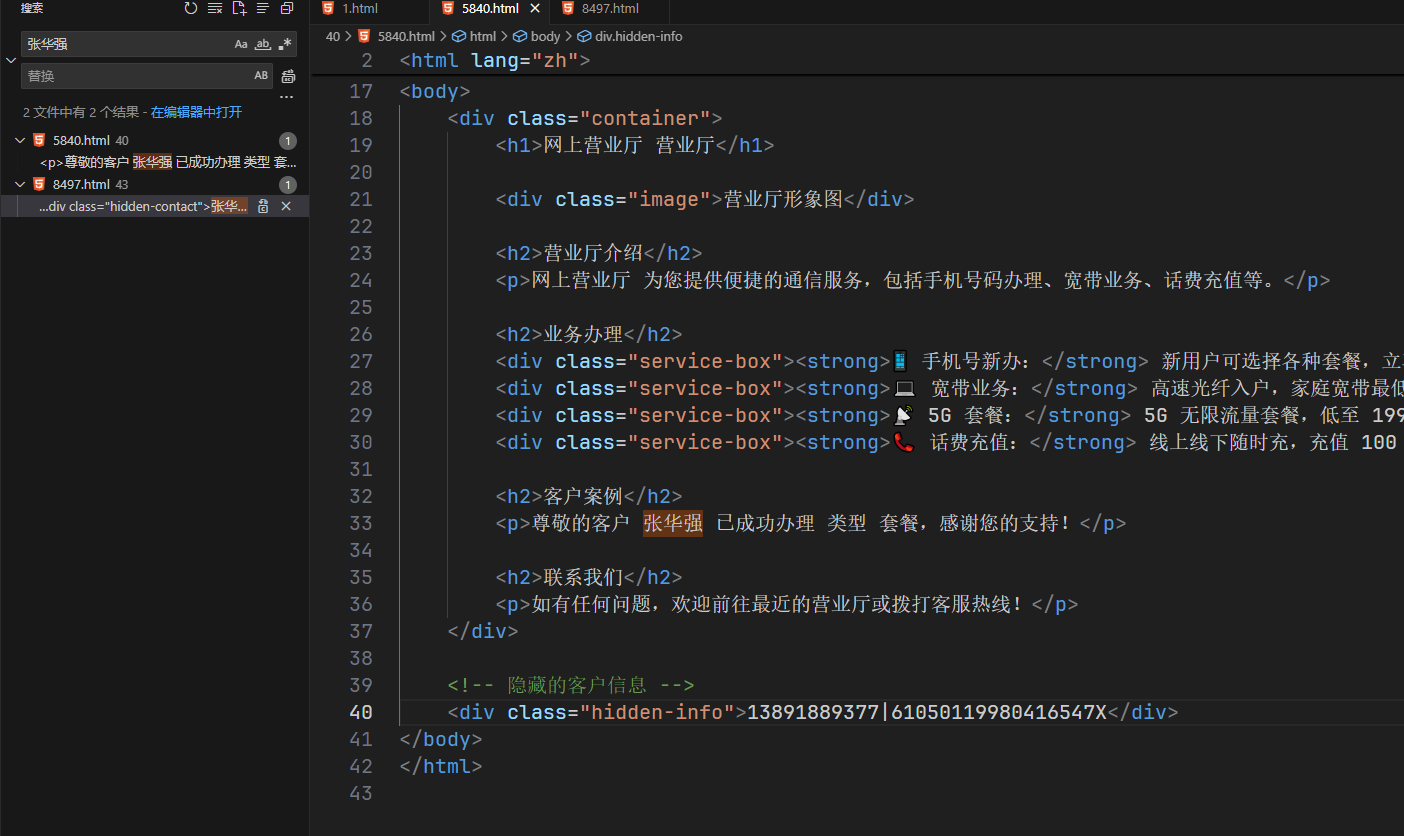This screenshot has width=1404, height=836.
Task: Click match count badge for 8497.html
Action: tap(287, 185)
